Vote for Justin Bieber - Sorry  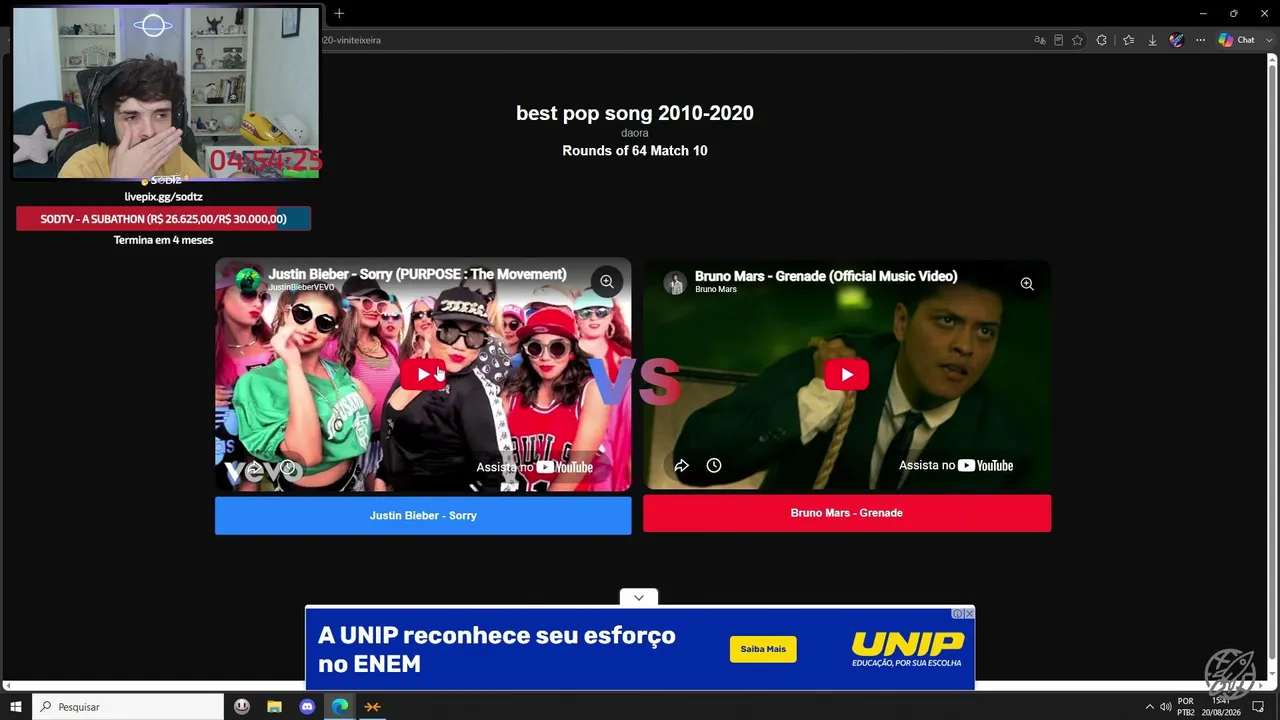[x=423, y=516]
